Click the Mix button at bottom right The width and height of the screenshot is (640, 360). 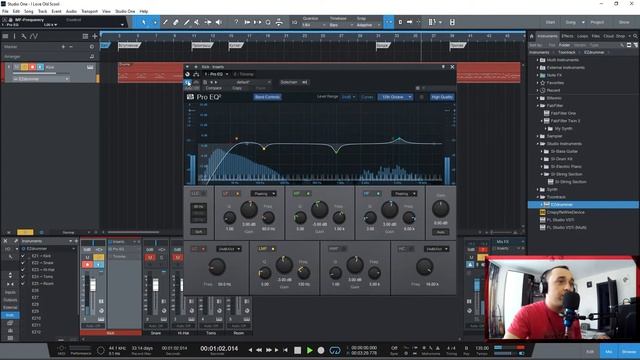(x=609, y=351)
